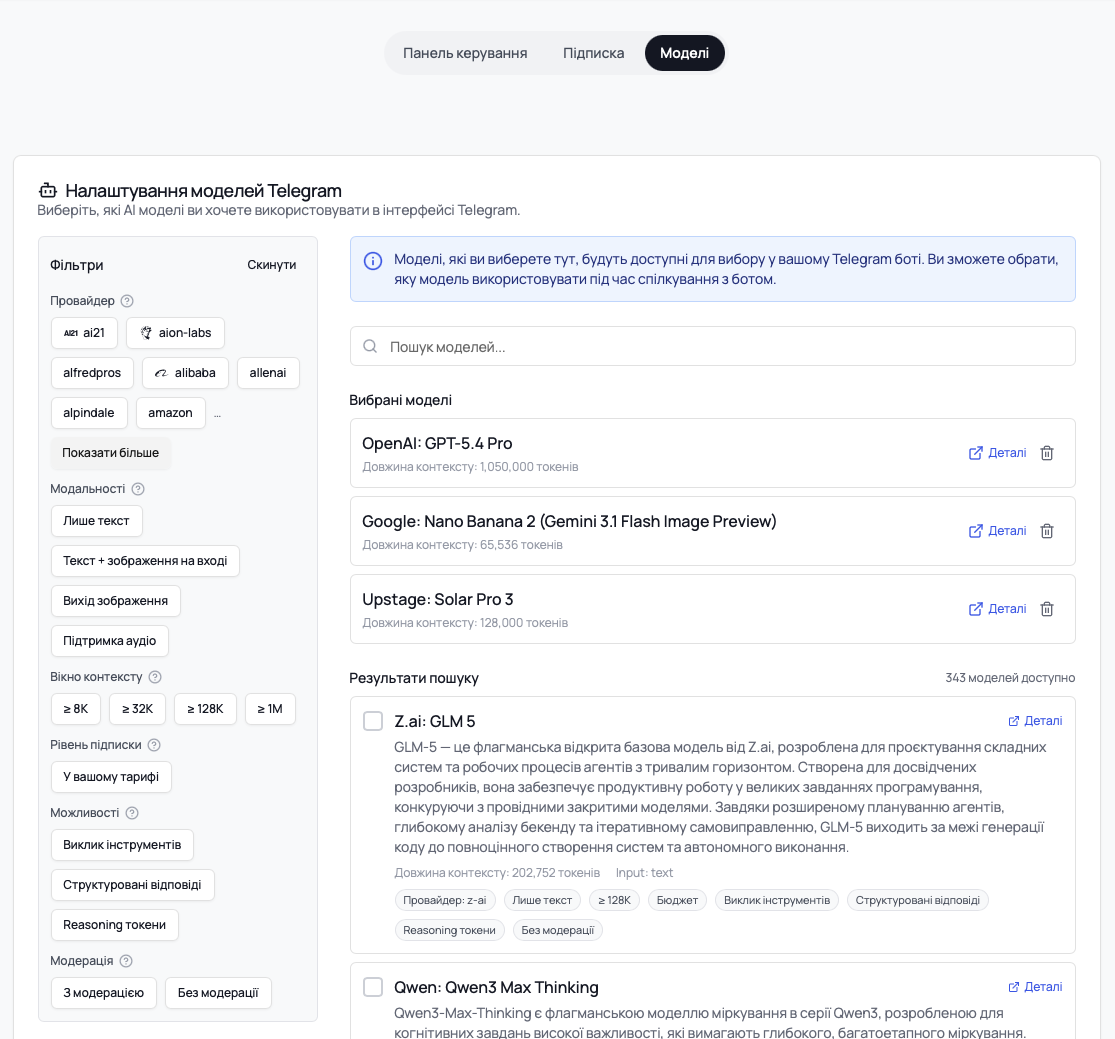Reset filters with Скинути

pyautogui.click(x=272, y=265)
